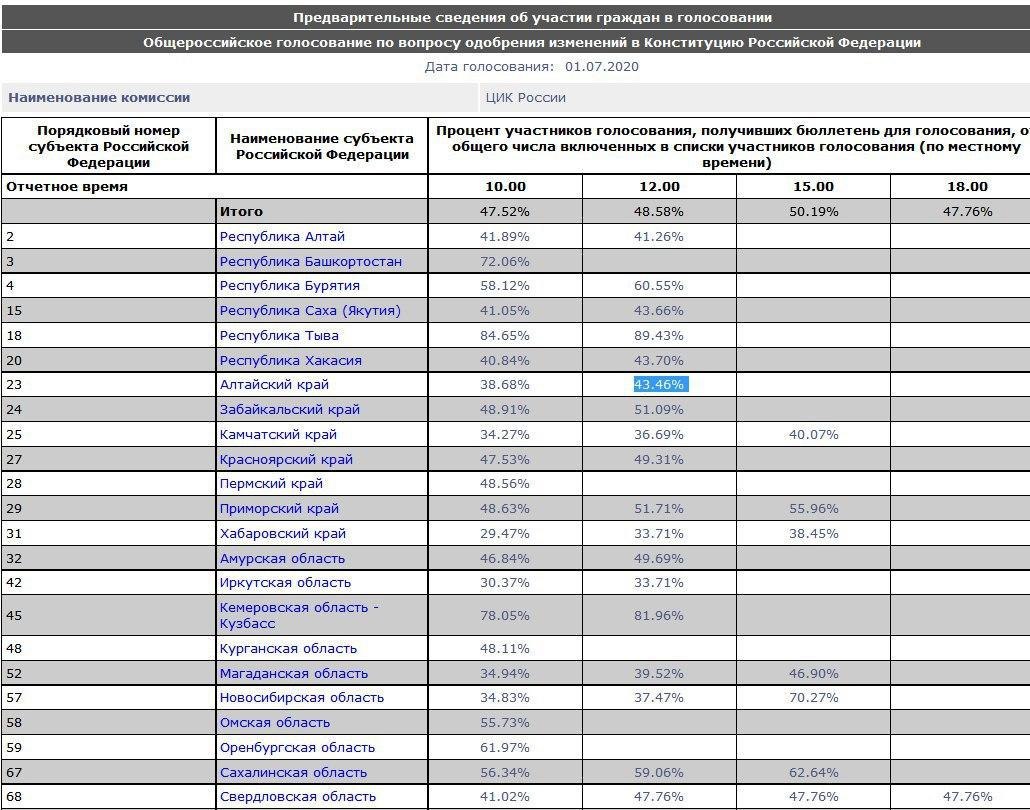Open the Приморский край link
Viewport: 1030px width, 810px height.
point(279,508)
